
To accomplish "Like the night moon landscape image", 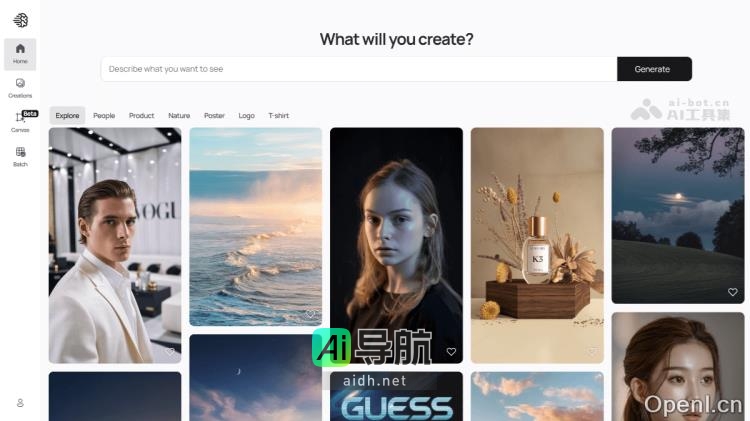I will (x=732, y=292).
